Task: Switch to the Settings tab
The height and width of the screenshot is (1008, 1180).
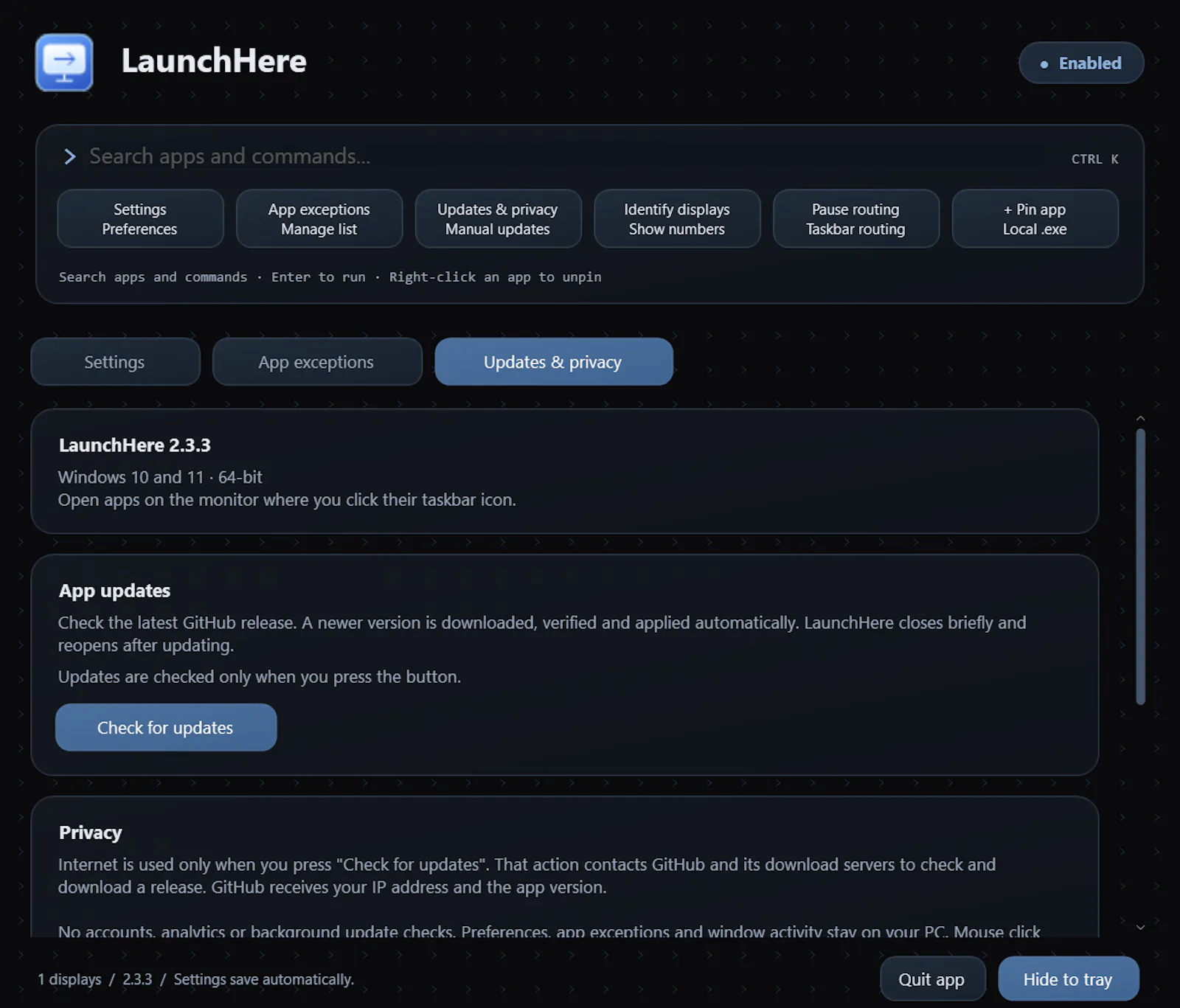Action: click(115, 361)
